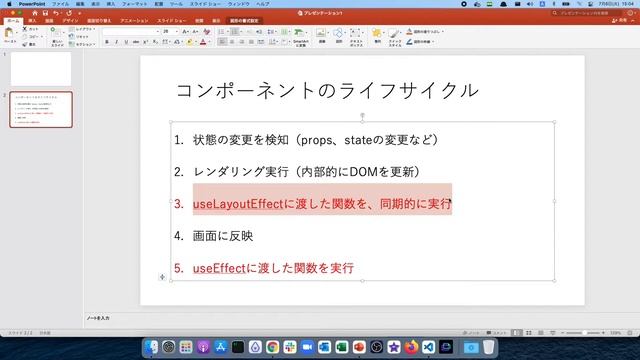Viewport: 640px width, 360px height.
Task: Click the Paste icon in the ribbon
Action: pyautogui.click(x=9, y=33)
